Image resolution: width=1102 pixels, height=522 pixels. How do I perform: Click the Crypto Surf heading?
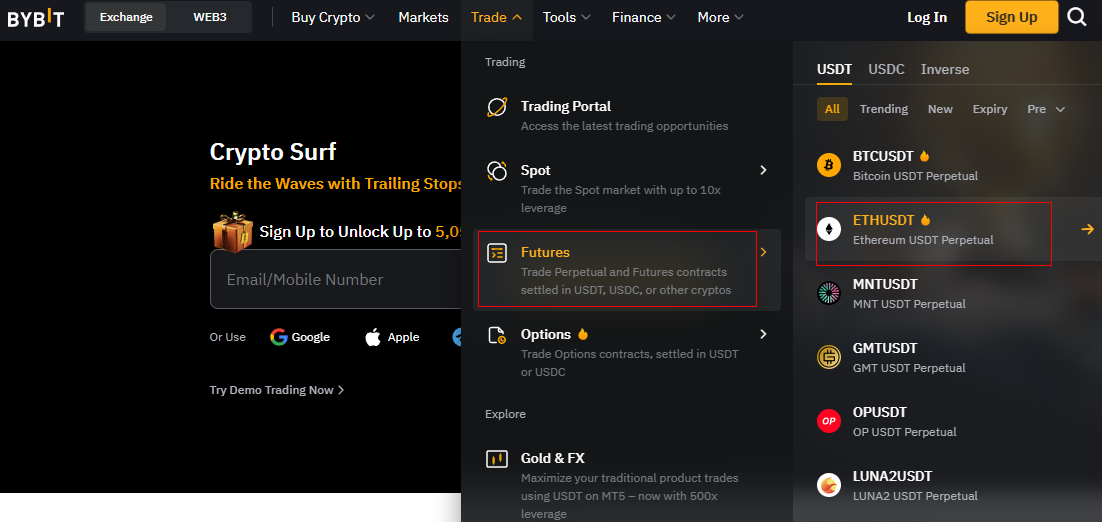(273, 152)
